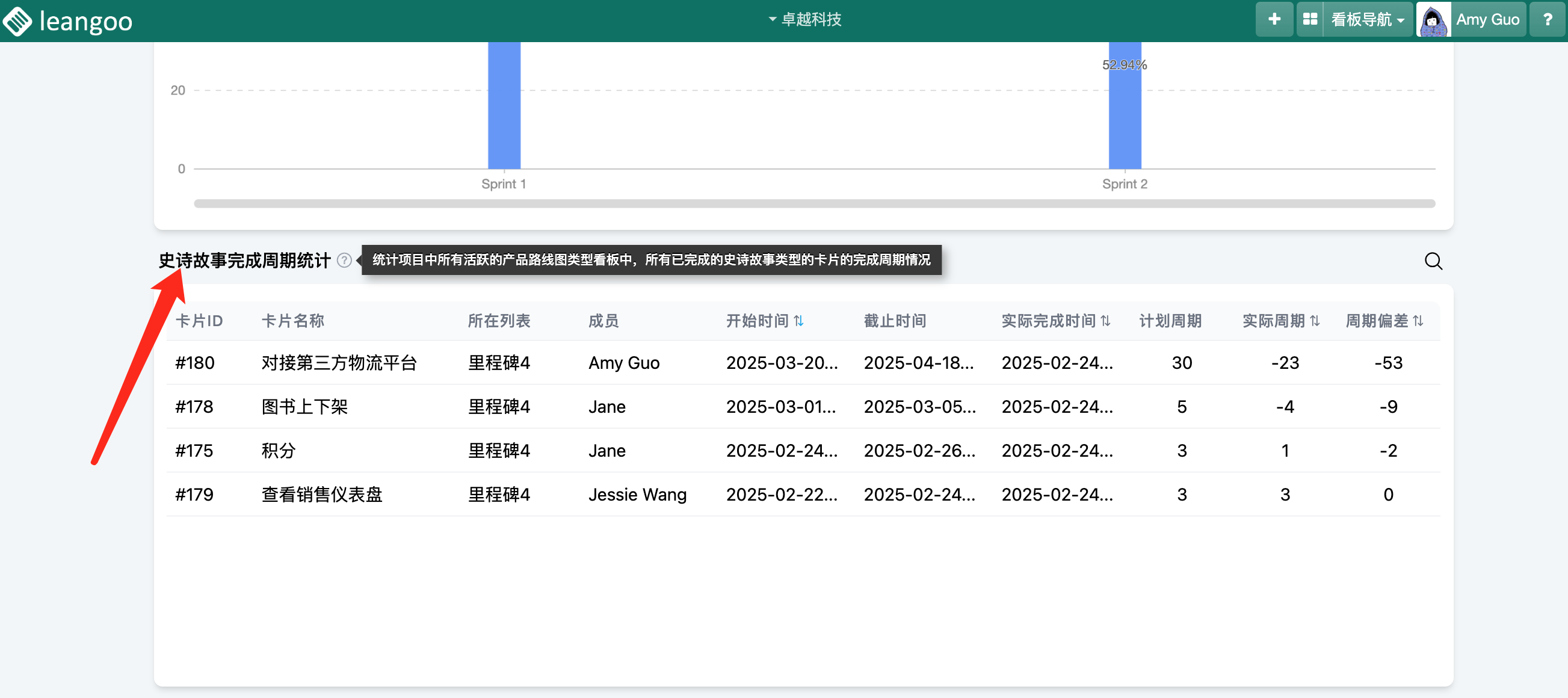1568x698 pixels.
Task: Open the Amy Guo user menu
Action: pyautogui.click(x=1487, y=19)
